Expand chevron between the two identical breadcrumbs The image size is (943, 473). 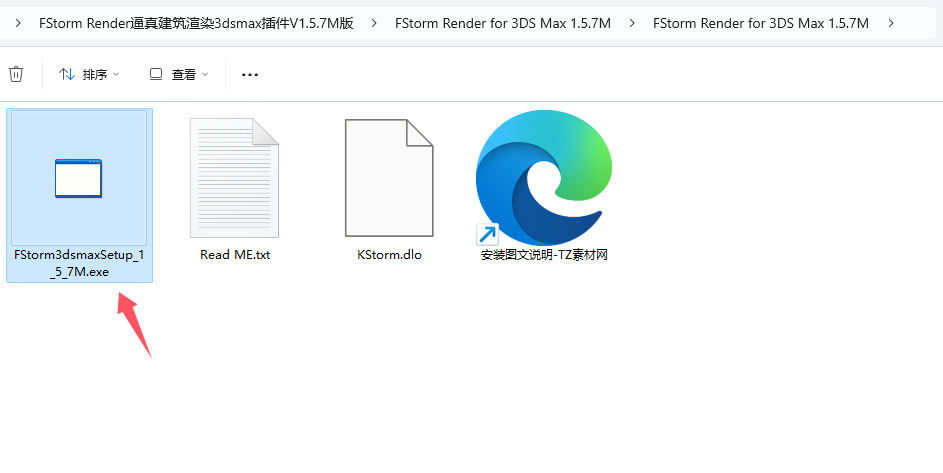(x=632, y=23)
